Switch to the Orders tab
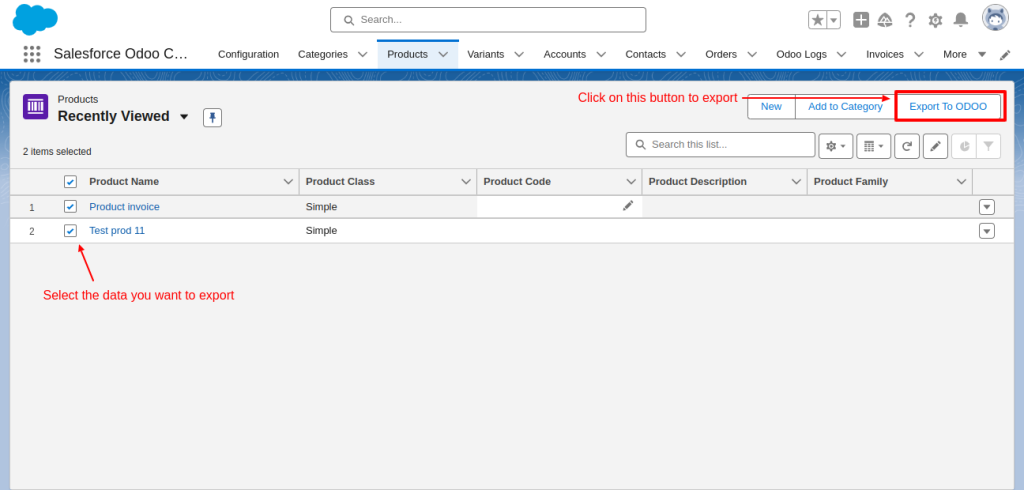The height and width of the screenshot is (490, 1024). point(721,54)
